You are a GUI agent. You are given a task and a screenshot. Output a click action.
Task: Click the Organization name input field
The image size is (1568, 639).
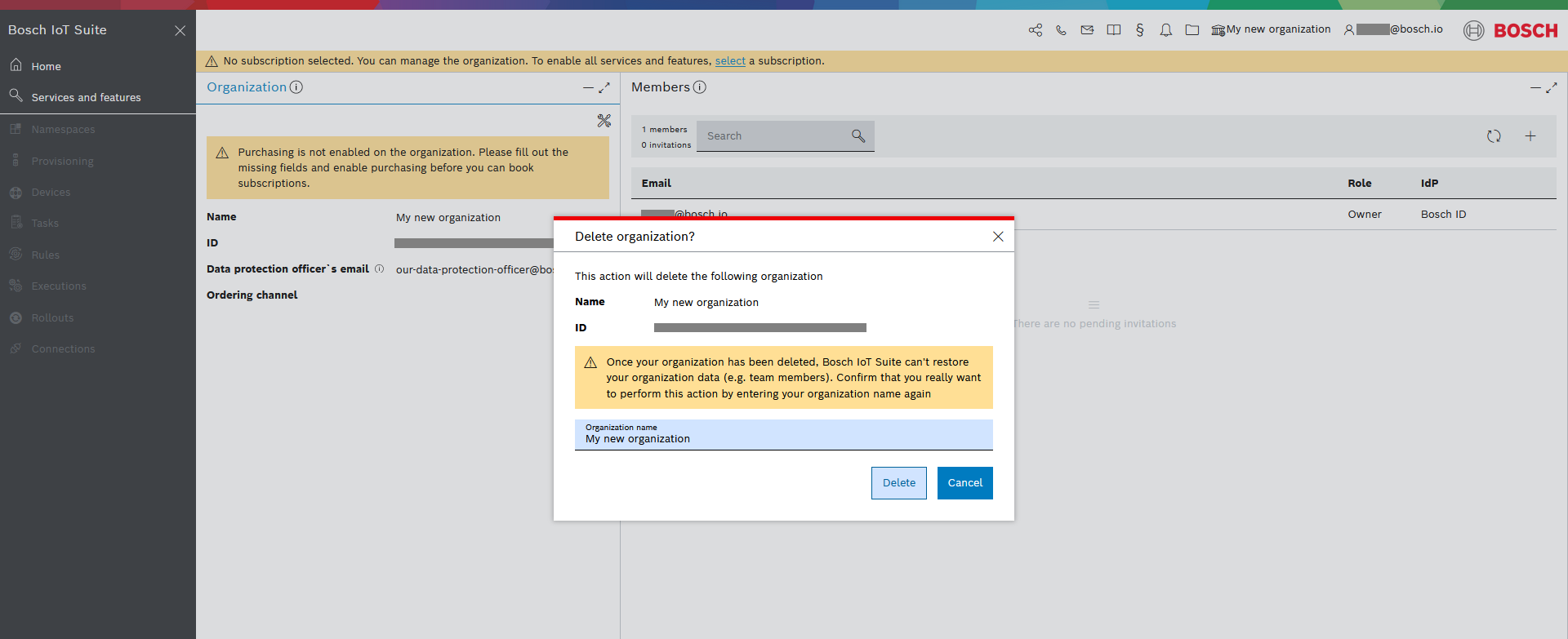click(784, 435)
